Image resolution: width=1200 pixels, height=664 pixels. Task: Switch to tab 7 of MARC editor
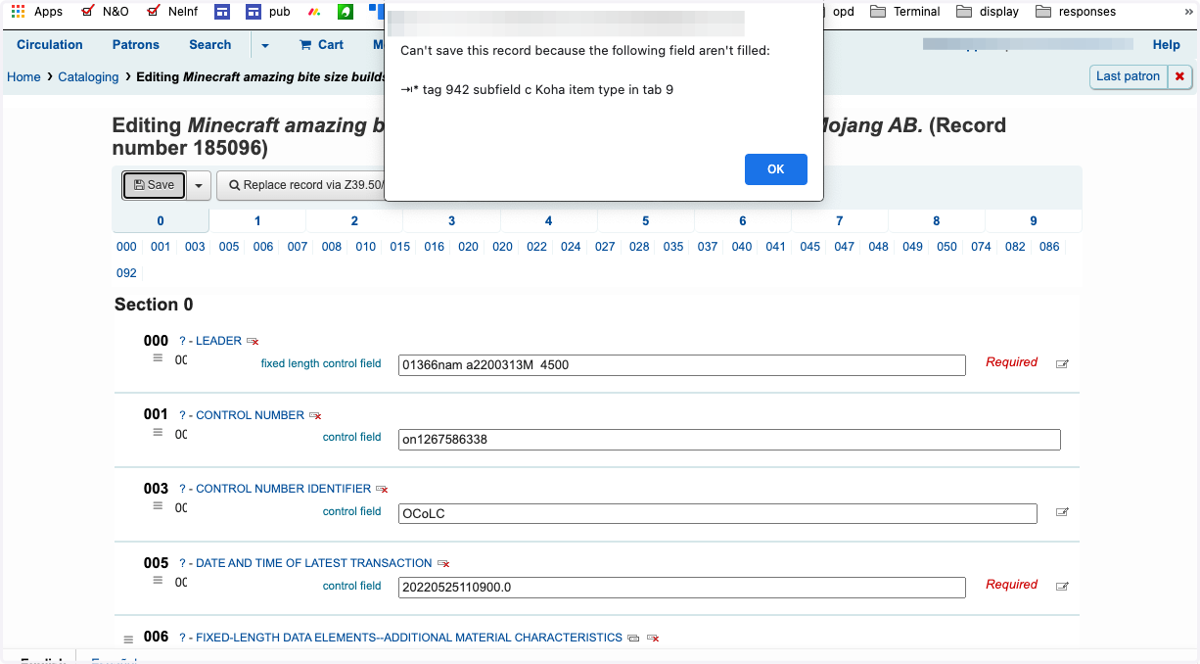(x=839, y=221)
